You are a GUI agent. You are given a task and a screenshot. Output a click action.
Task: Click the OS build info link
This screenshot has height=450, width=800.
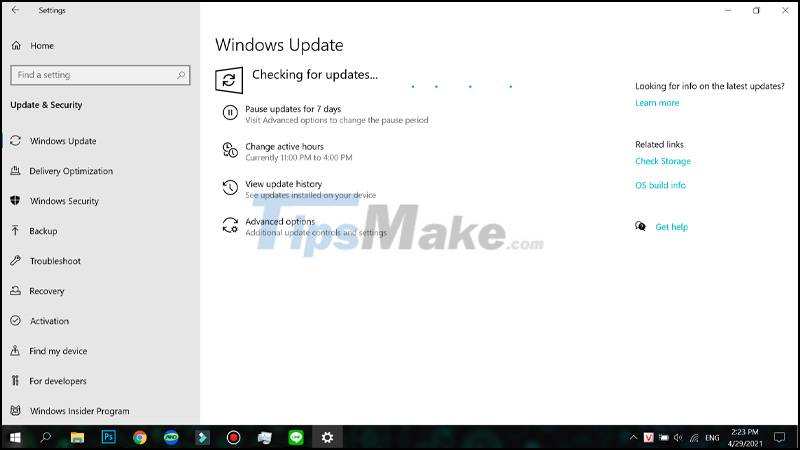pyautogui.click(x=660, y=185)
